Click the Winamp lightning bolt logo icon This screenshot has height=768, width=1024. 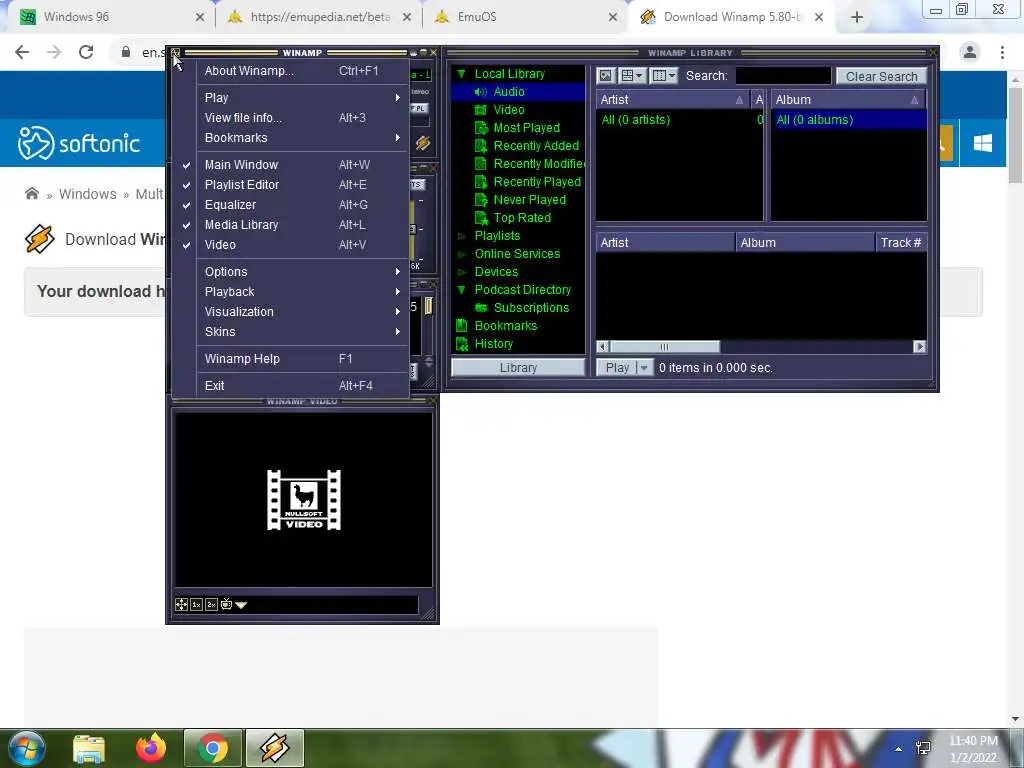[423, 143]
